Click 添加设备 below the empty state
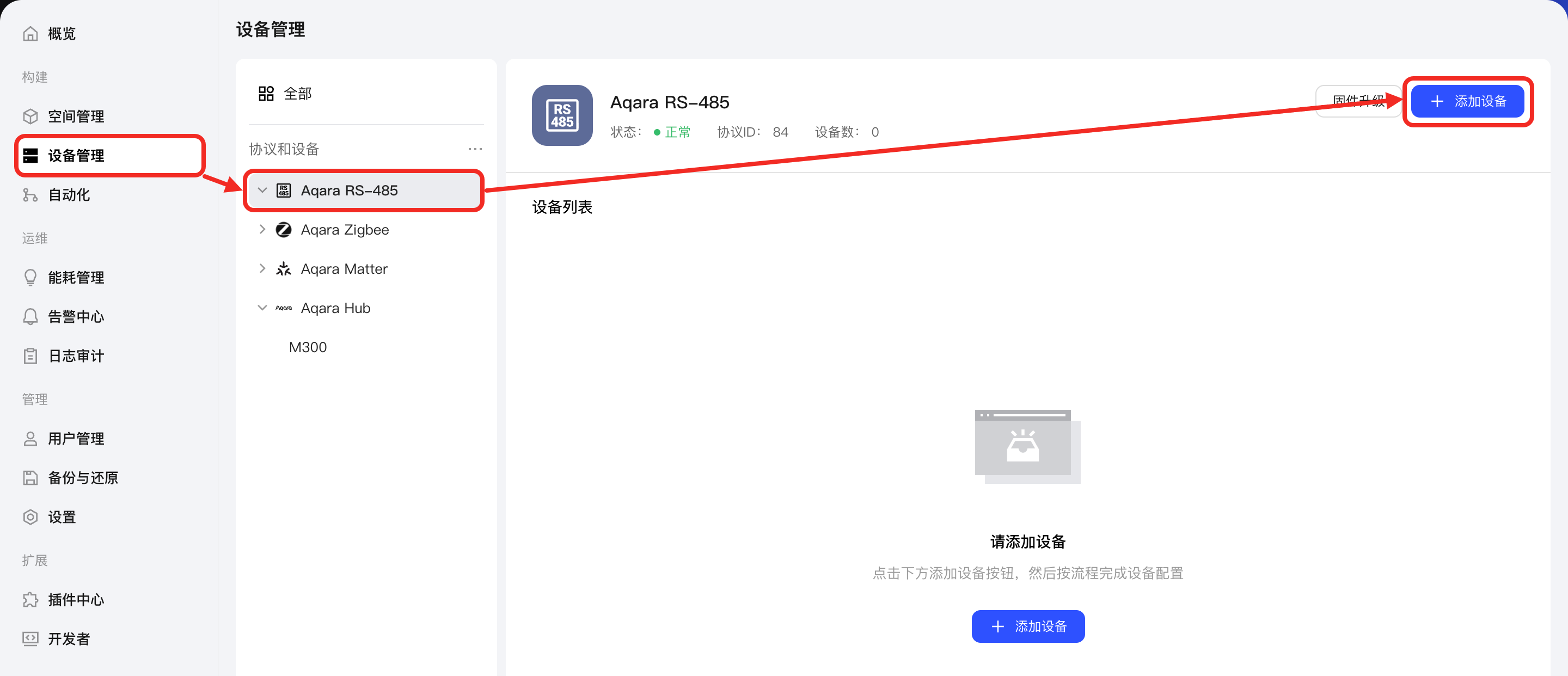 tap(1027, 626)
